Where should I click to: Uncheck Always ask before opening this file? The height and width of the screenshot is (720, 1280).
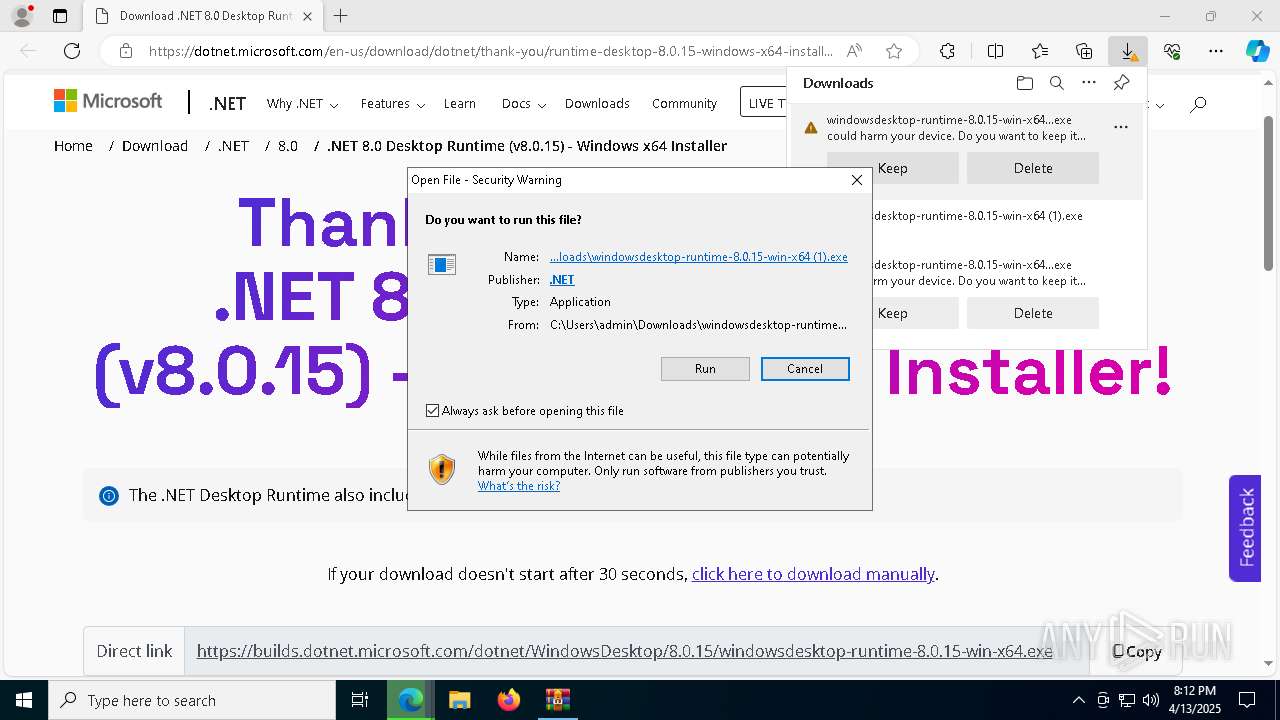(433, 411)
